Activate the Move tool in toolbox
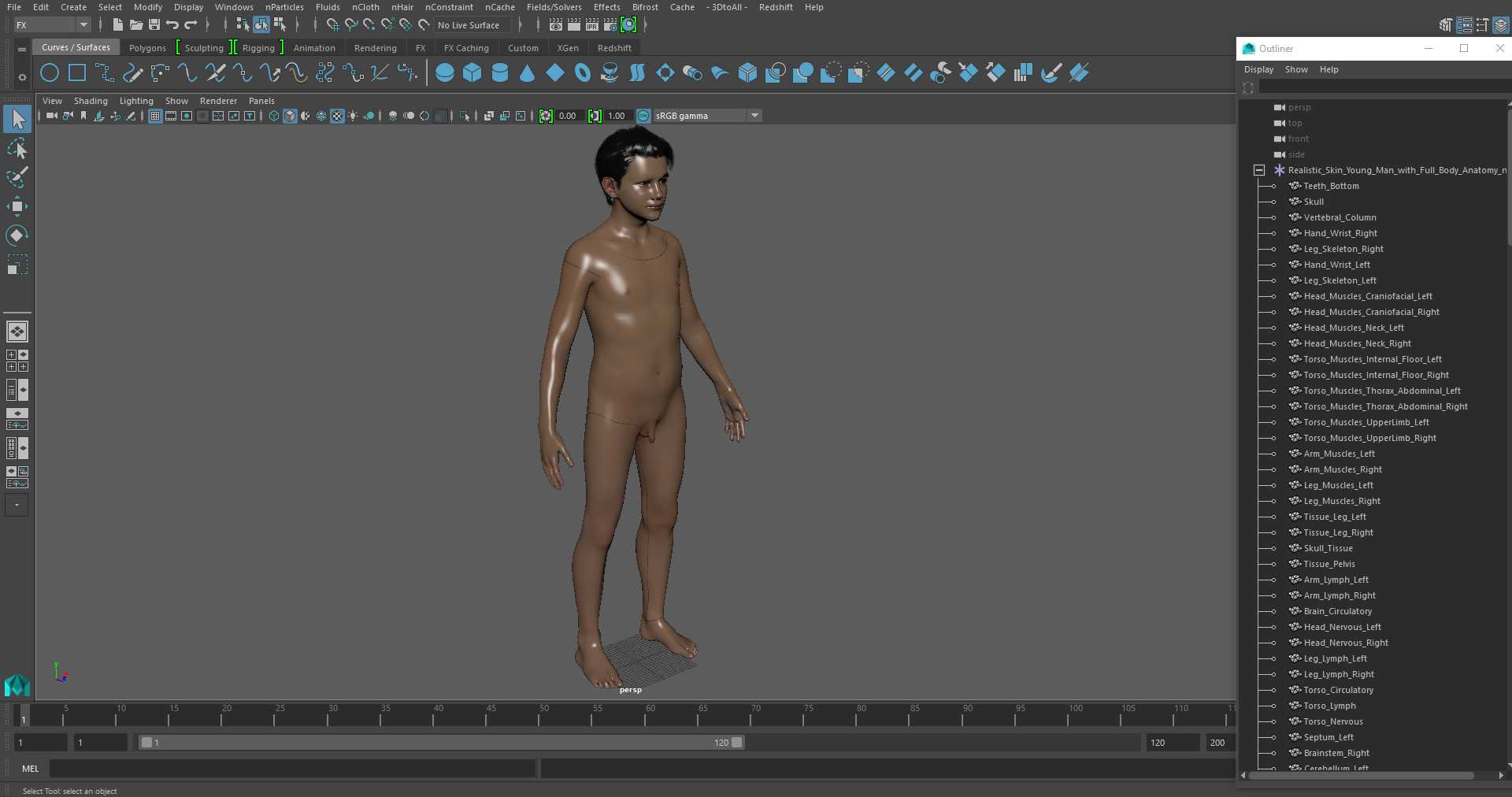Image resolution: width=1512 pixels, height=797 pixels. tap(17, 206)
